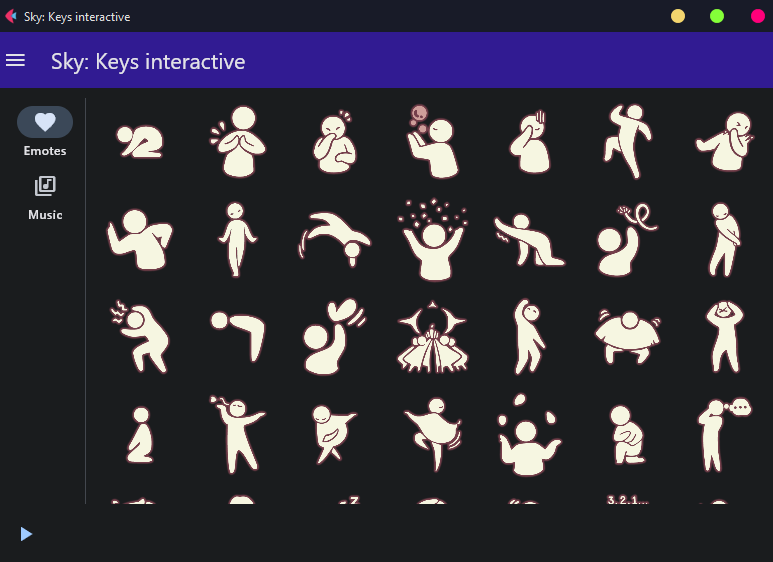Switch to the Music tab
Screen dimensions: 773x562
(45, 198)
